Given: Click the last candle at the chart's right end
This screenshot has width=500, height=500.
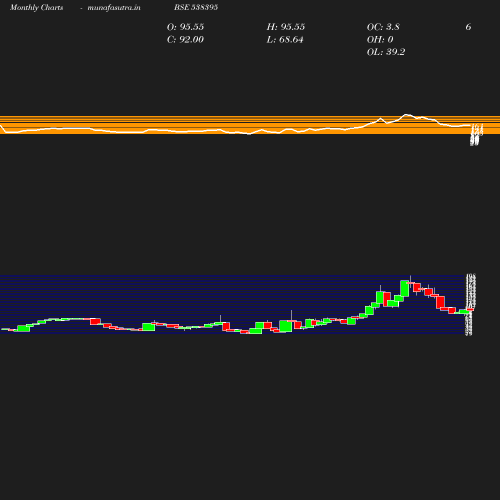Looking at the screenshot, I should tap(470, 310).
